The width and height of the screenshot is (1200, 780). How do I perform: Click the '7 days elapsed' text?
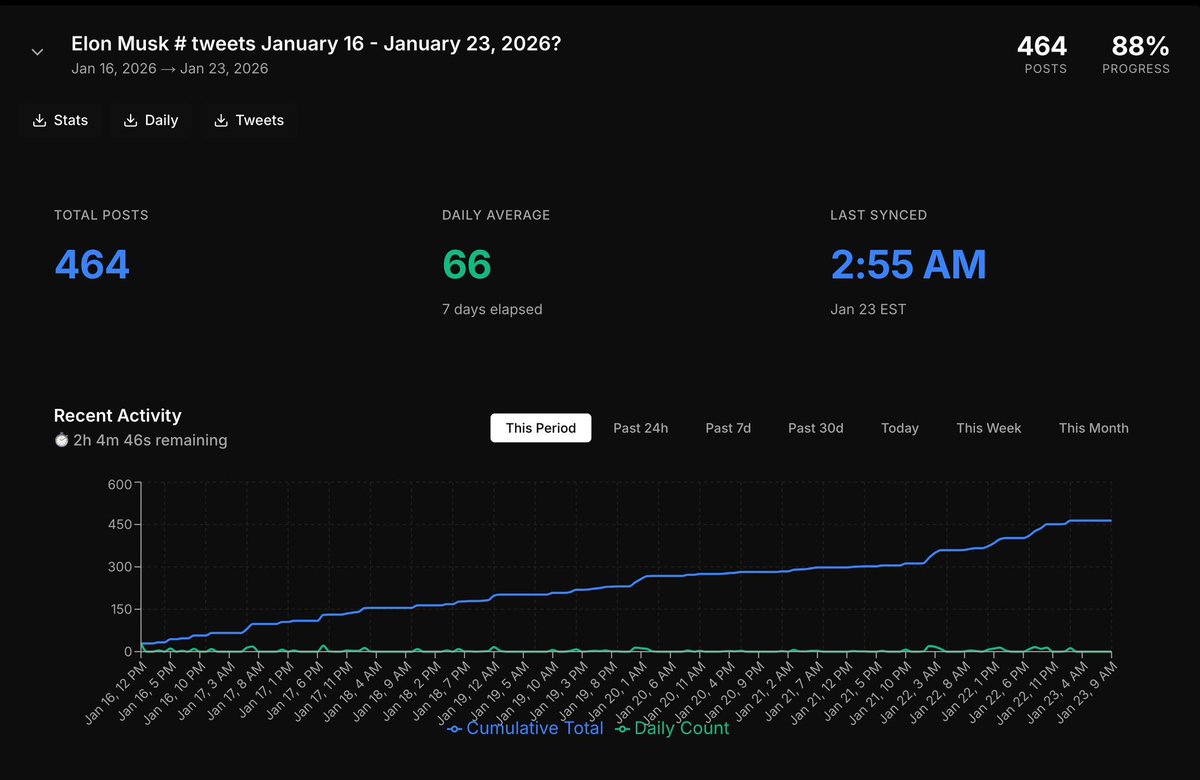coord(492,310)
